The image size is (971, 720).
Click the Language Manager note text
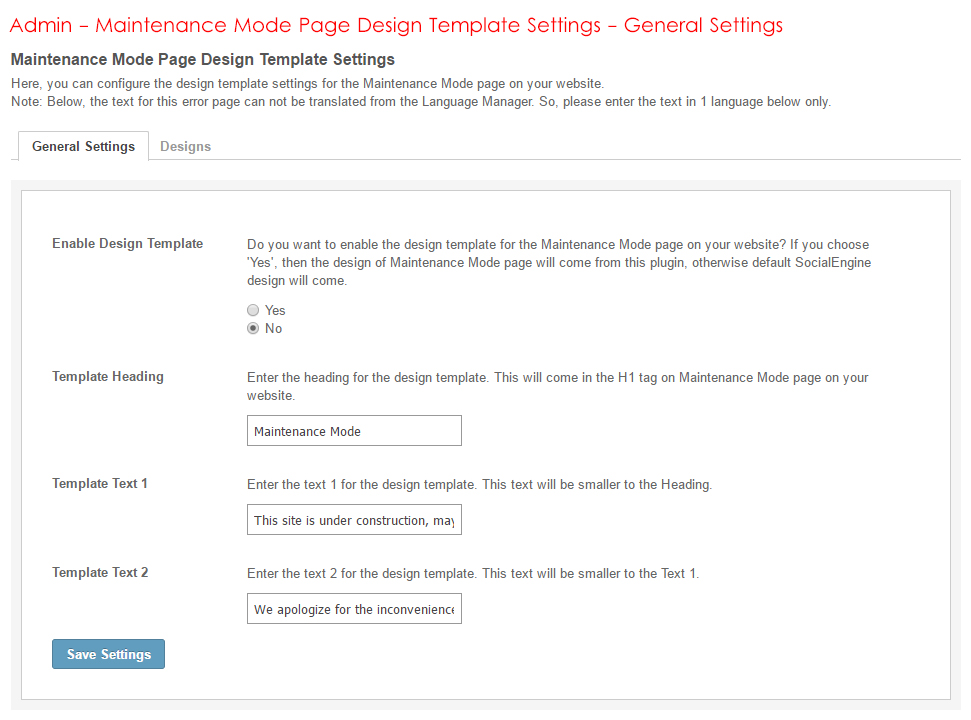[420, 102]
